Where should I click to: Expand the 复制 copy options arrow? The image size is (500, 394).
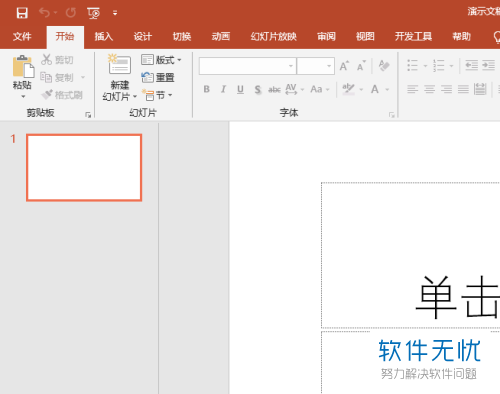coord(83,78)
